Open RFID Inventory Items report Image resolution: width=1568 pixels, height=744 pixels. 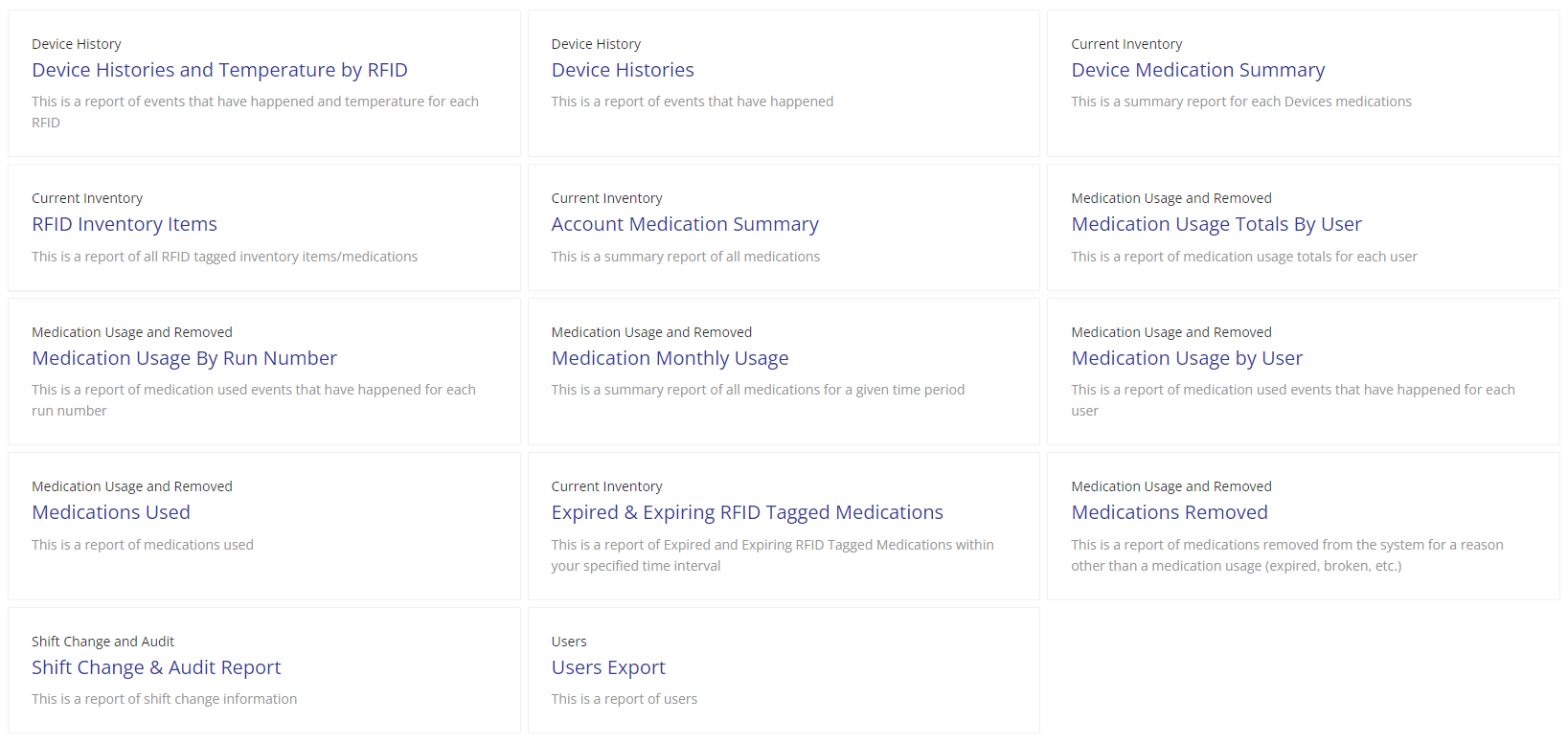(x=125, y=224)
